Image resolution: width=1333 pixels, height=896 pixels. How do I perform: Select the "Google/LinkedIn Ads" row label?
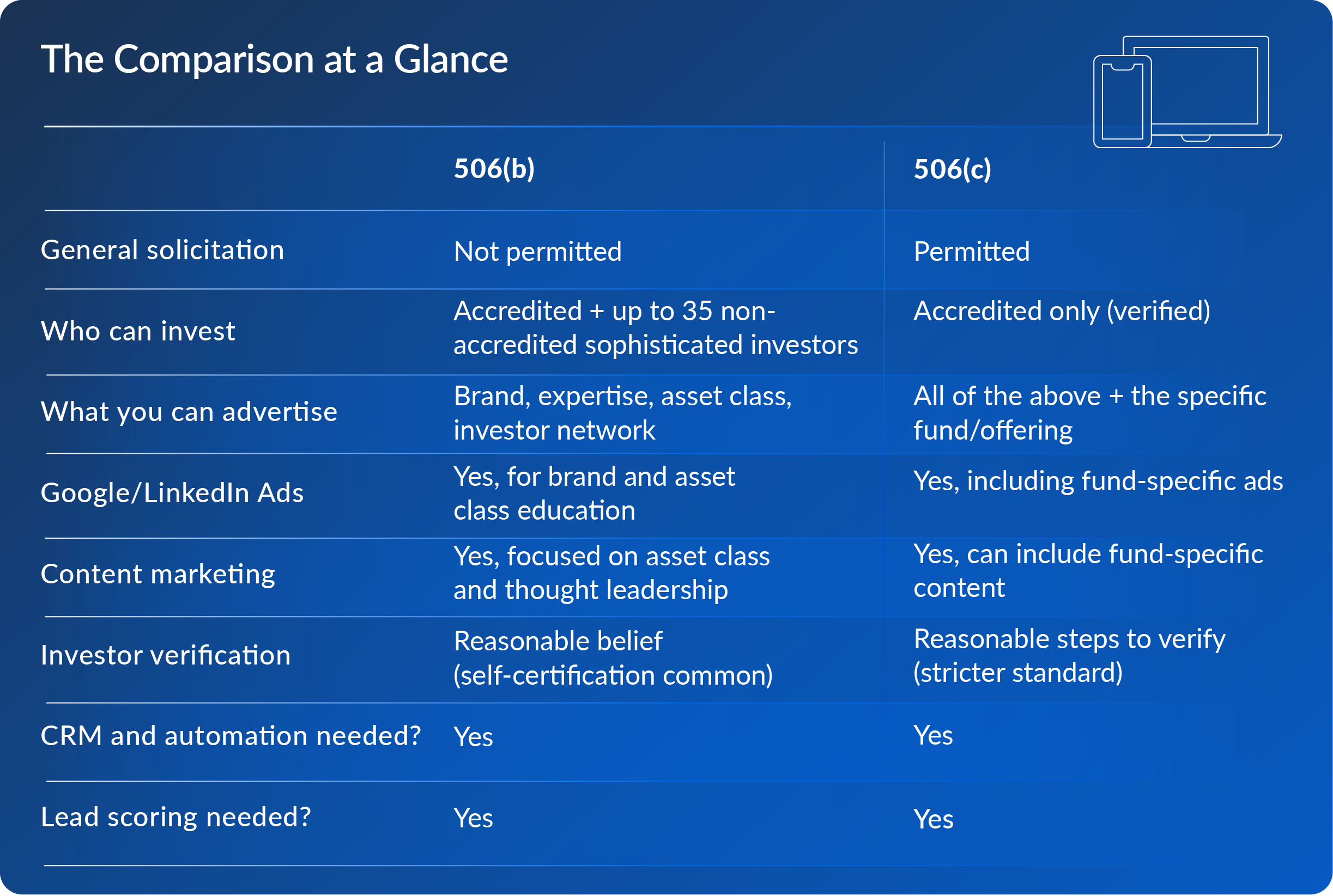(172, 493)
